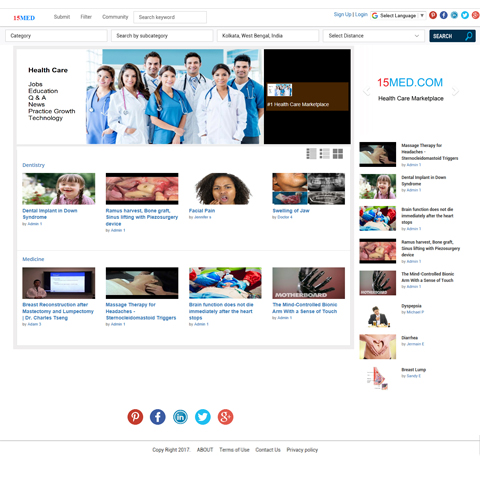480x480 pixels.
Task: Open sidebar Dyspepsia item
Action: click(411, 306)
